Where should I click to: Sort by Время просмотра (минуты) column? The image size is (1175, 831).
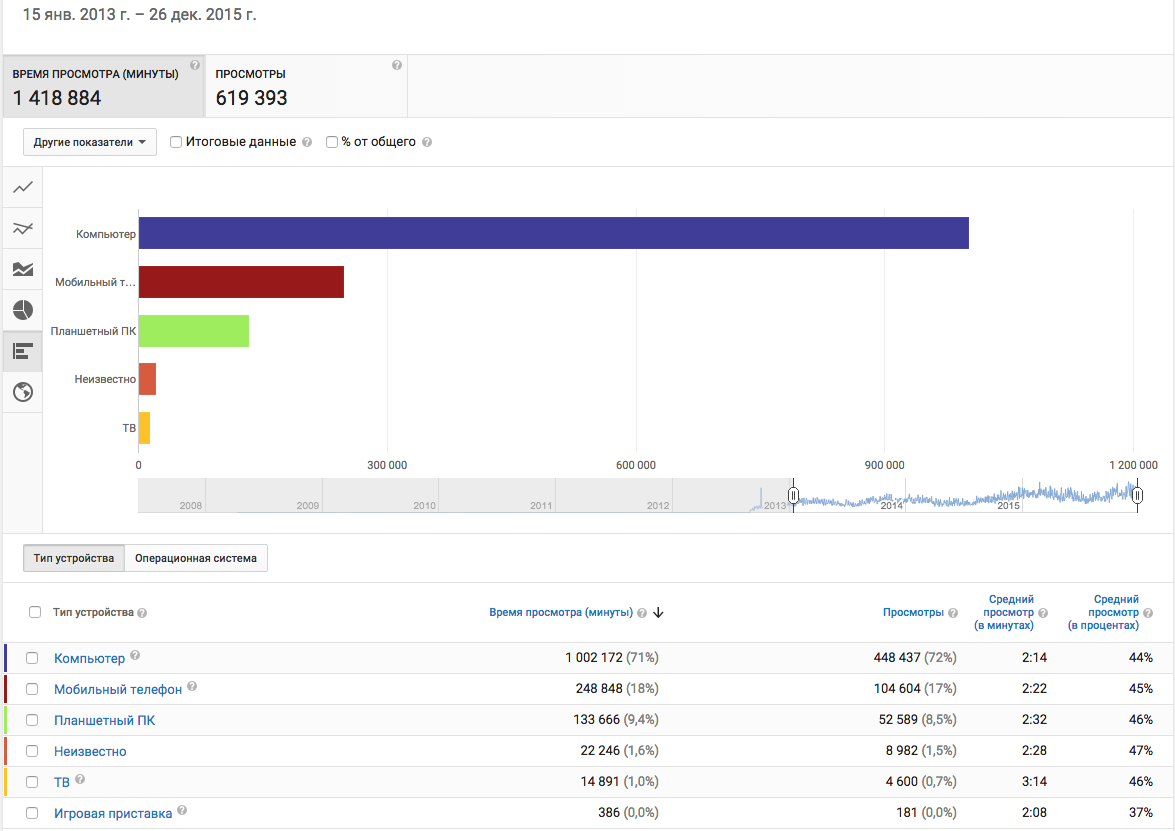pos(561,613)
